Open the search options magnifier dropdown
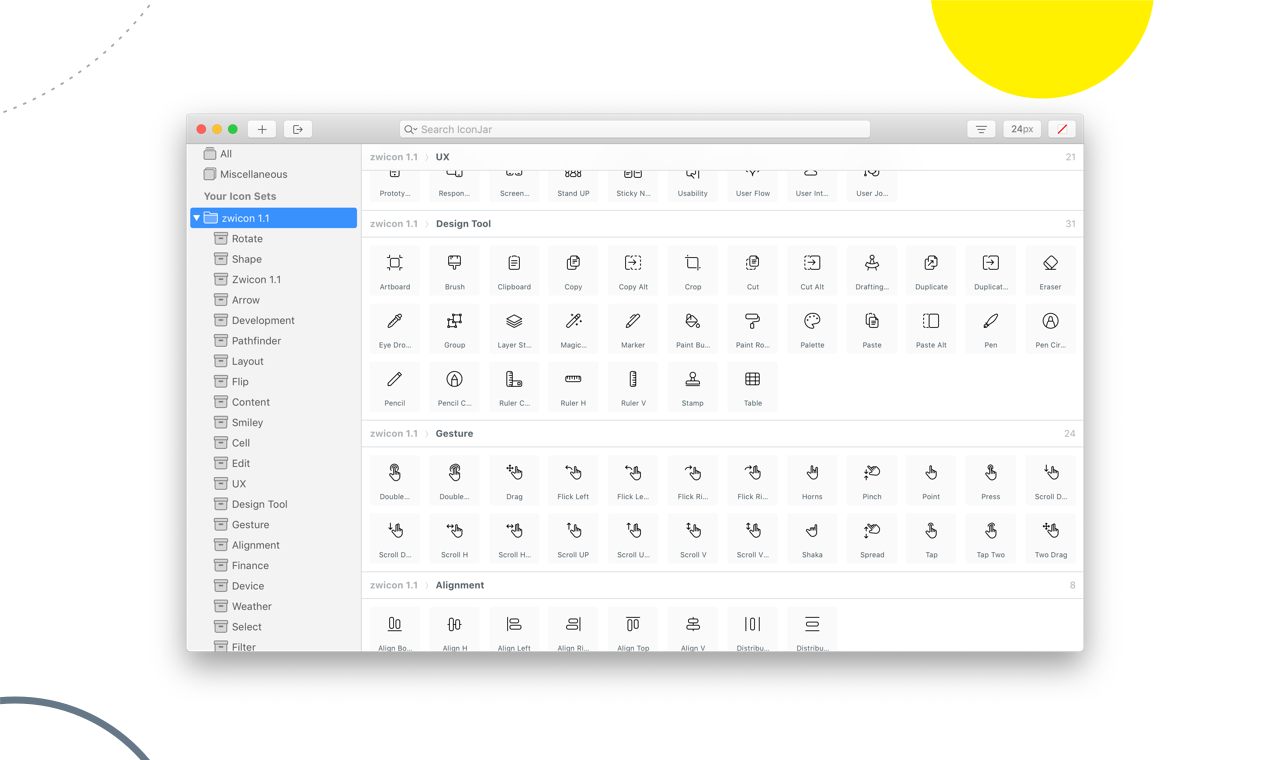 410,129
